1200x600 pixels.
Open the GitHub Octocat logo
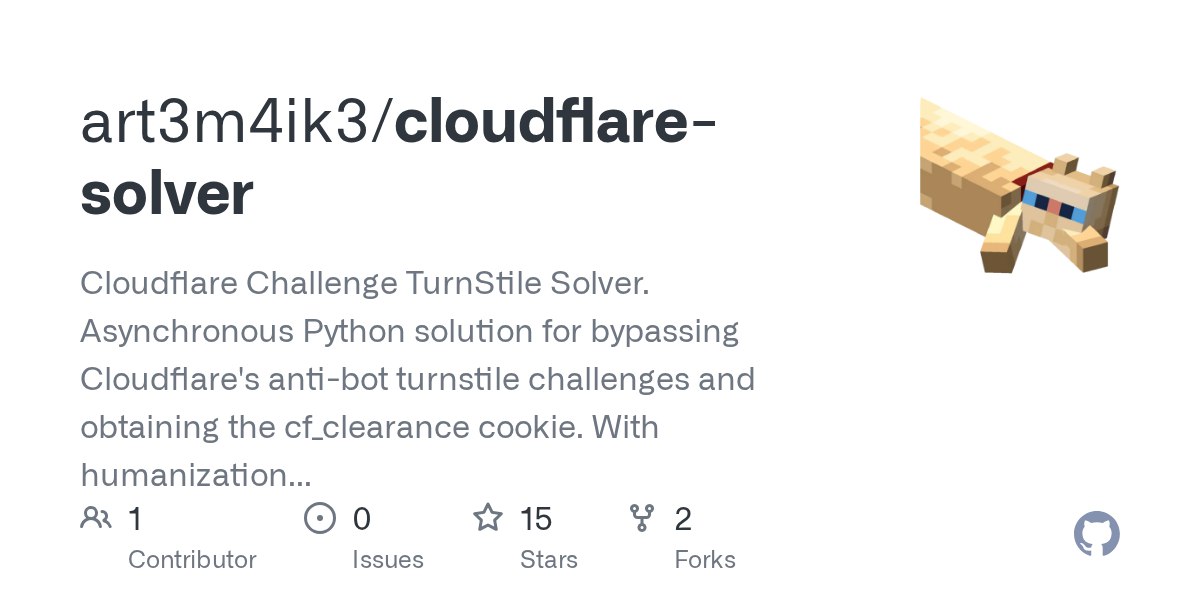1096,535
